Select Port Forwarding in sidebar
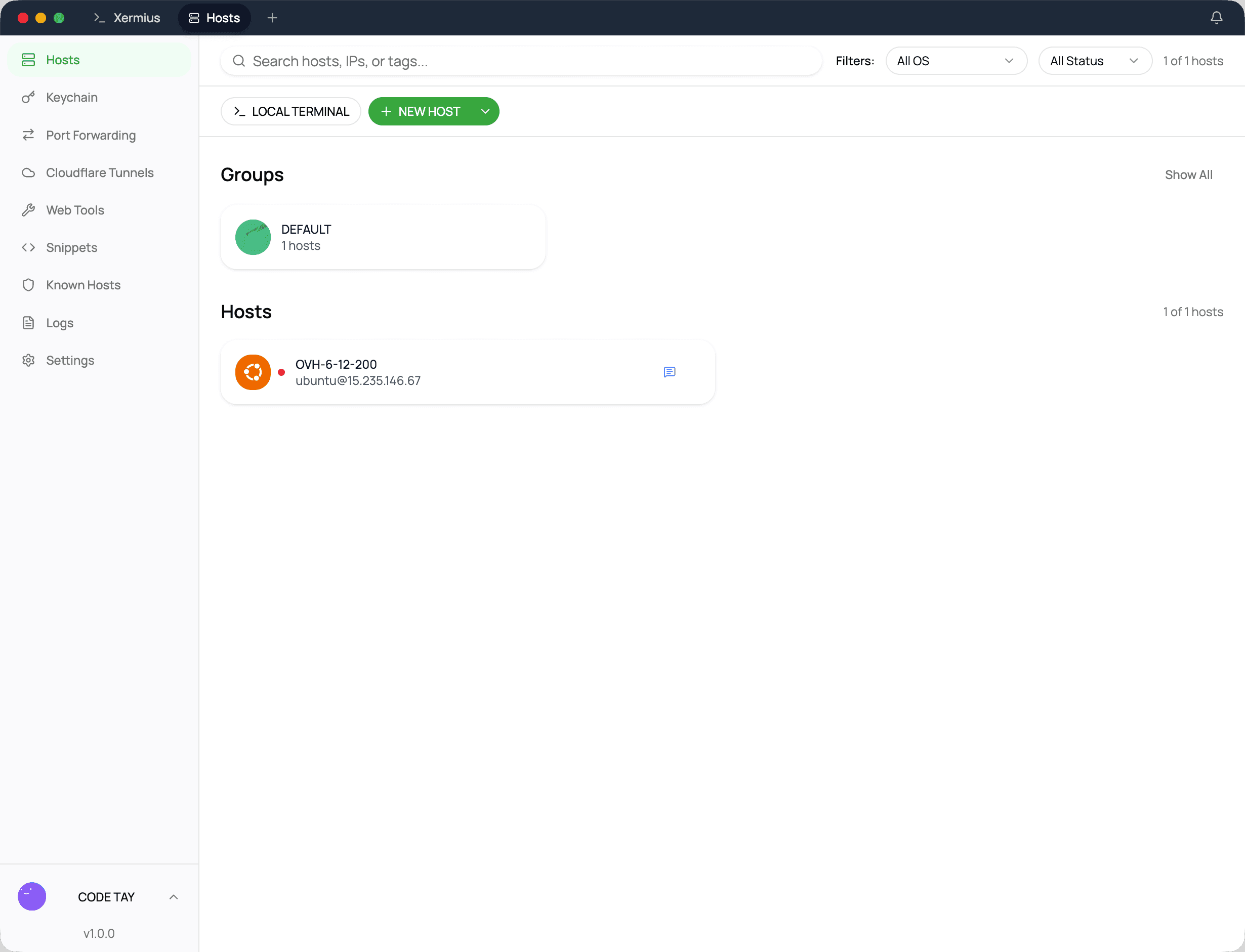Screen dimensions: 1245x952 [90, 135]
